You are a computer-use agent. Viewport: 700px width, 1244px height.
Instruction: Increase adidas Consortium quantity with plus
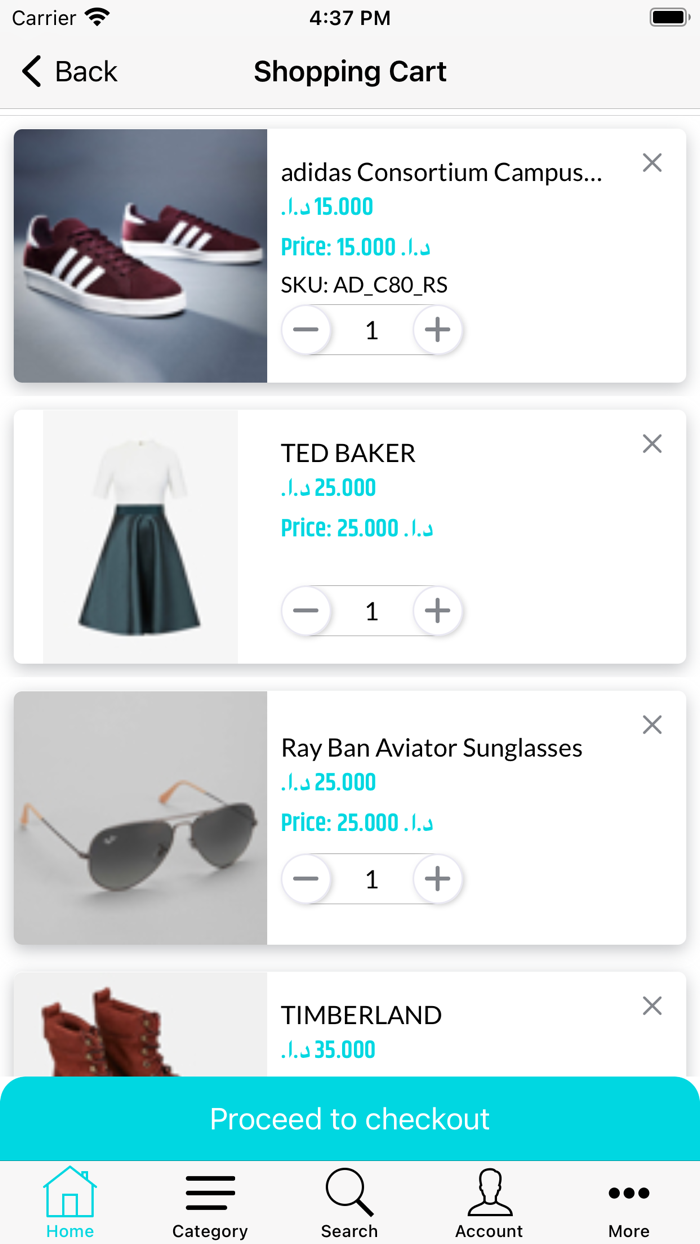click(437, 330)
